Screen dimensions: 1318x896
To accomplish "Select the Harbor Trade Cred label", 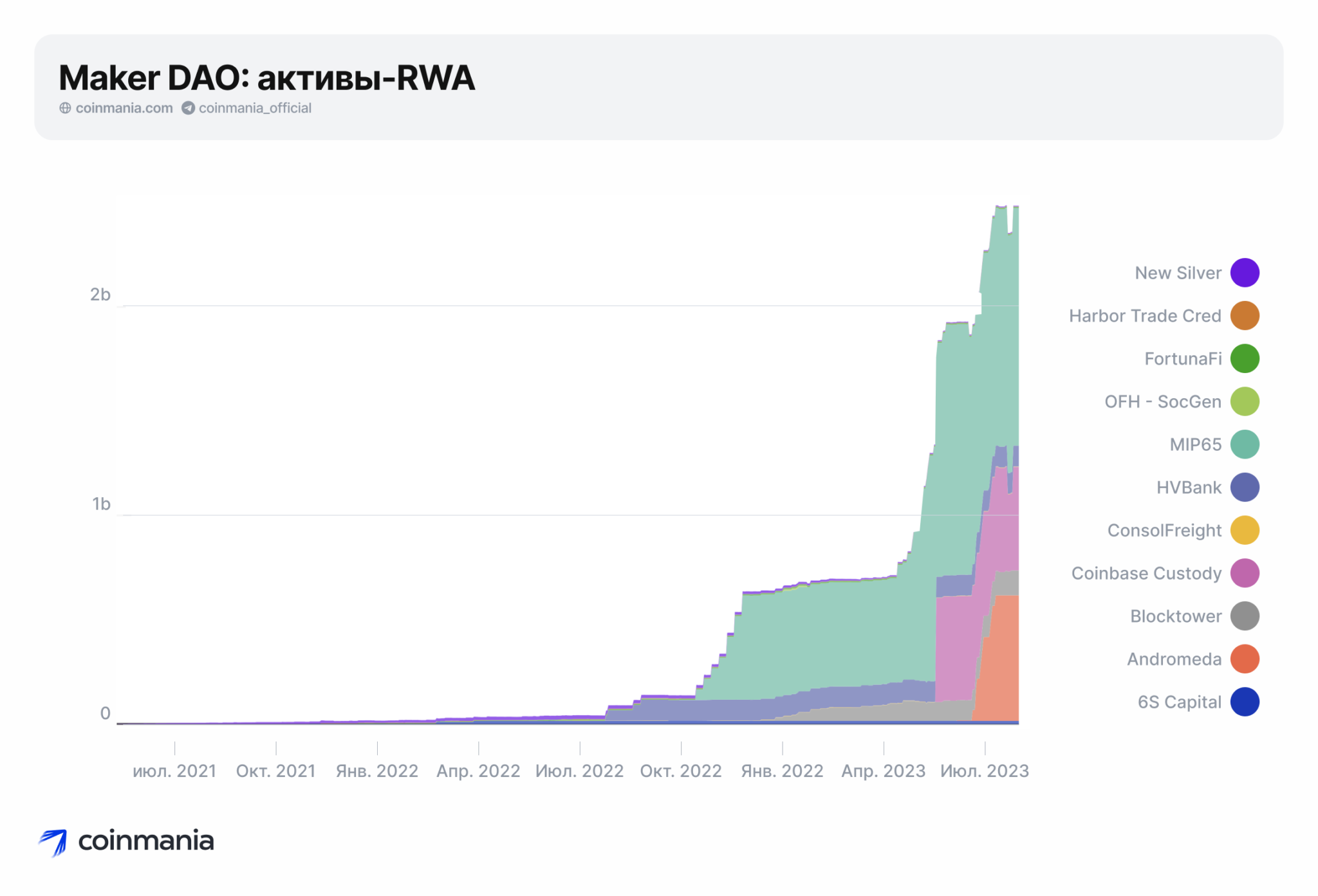I will tap(1145, 316).
